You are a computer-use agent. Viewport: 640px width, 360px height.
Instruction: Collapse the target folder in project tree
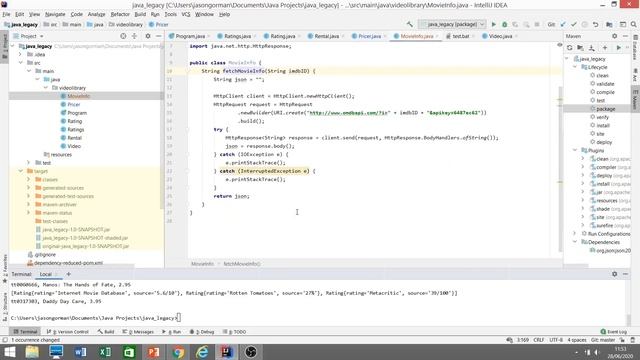tap(21, 171)
